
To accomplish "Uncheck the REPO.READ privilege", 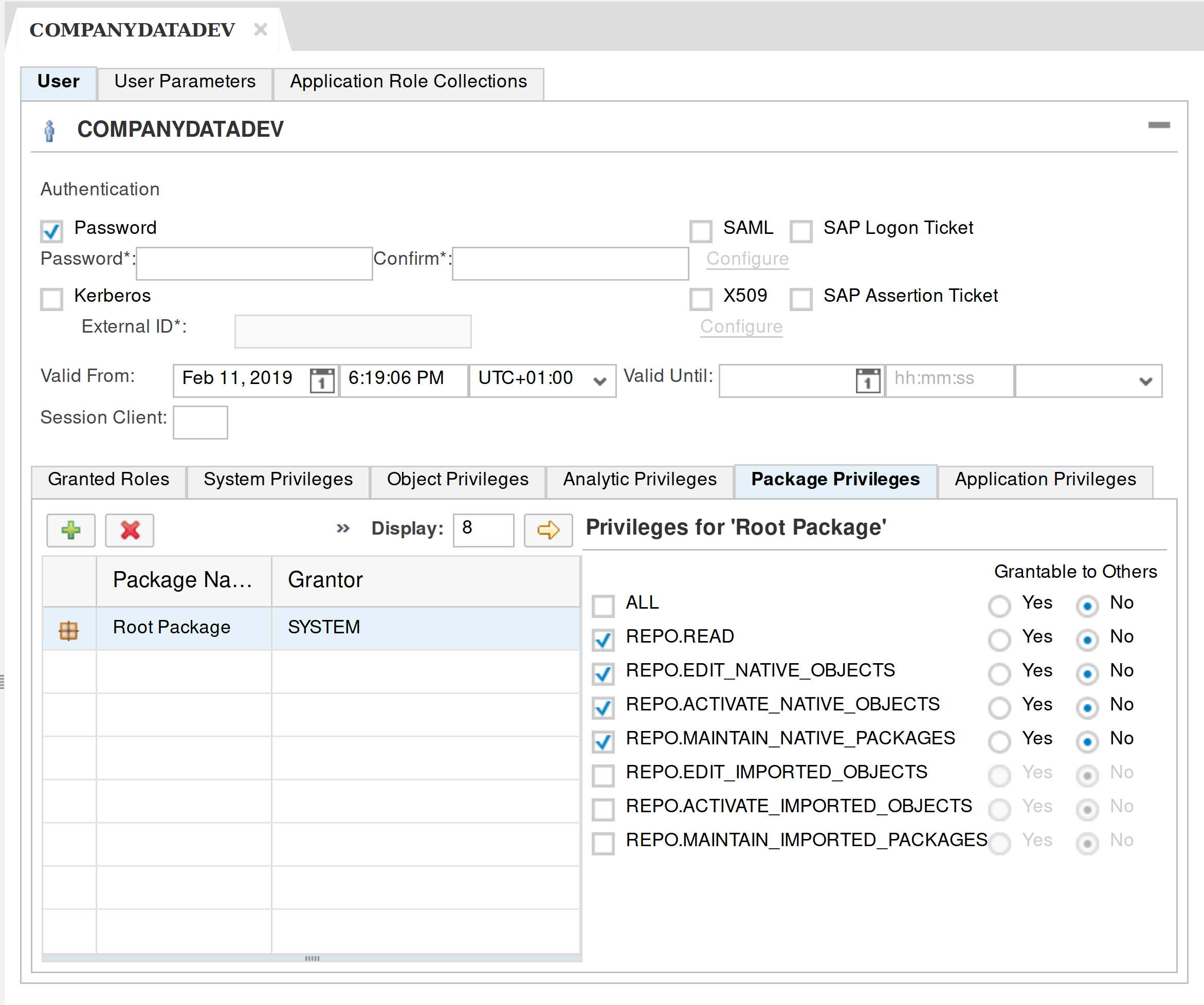I will coord(603,639).
